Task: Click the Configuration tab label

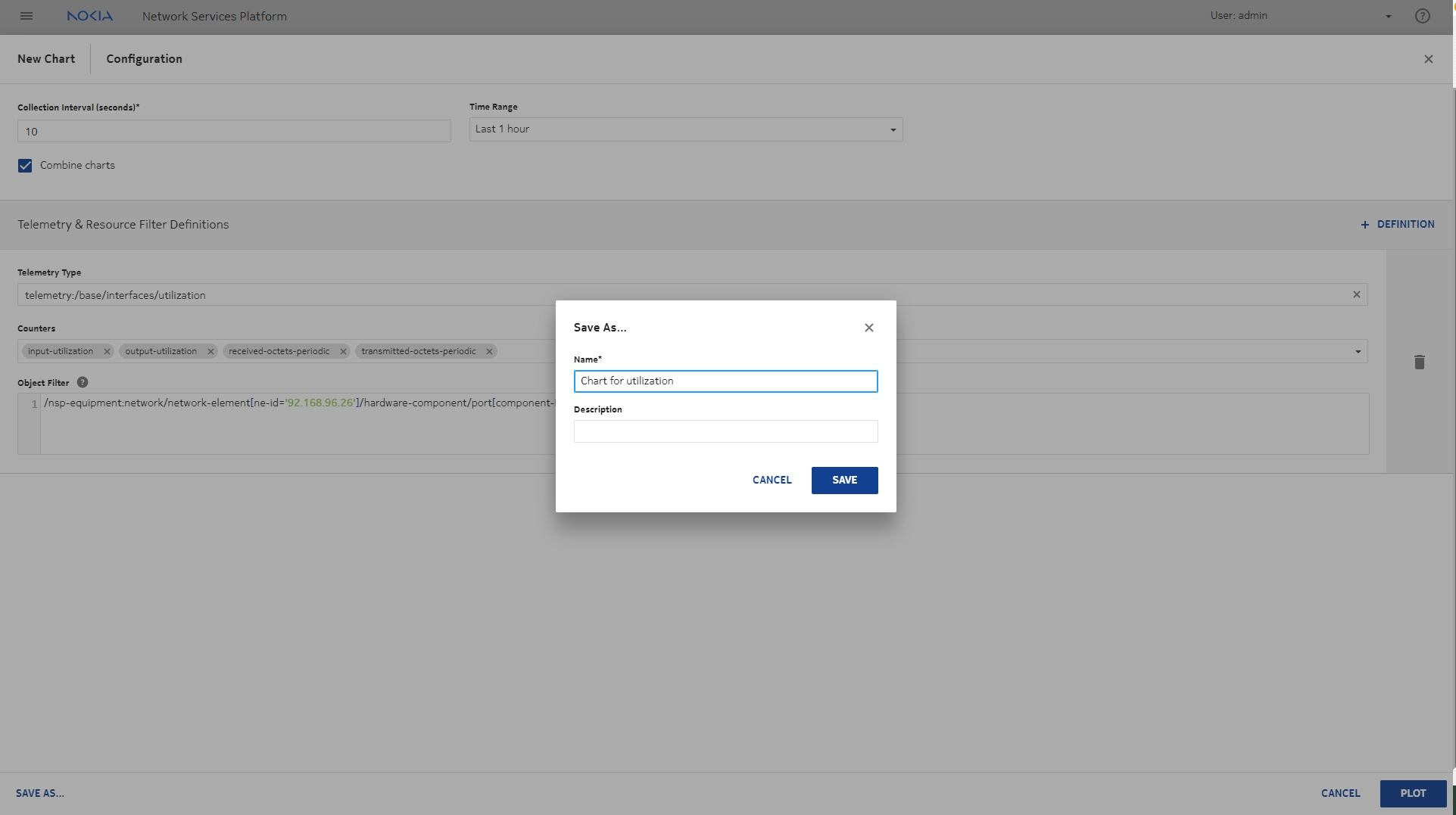Action: point(144,59)
